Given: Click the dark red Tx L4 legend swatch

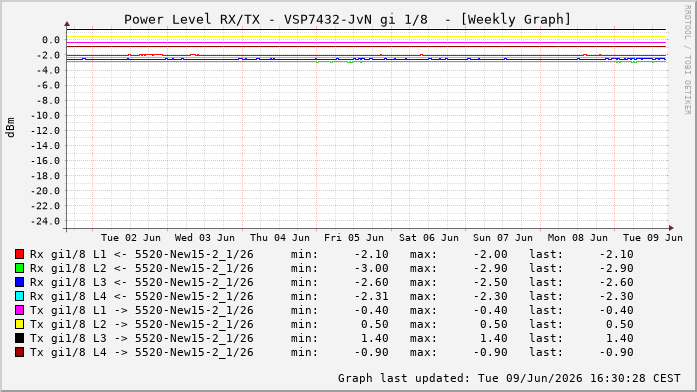Looking at the screenshot, I should 19,352.
